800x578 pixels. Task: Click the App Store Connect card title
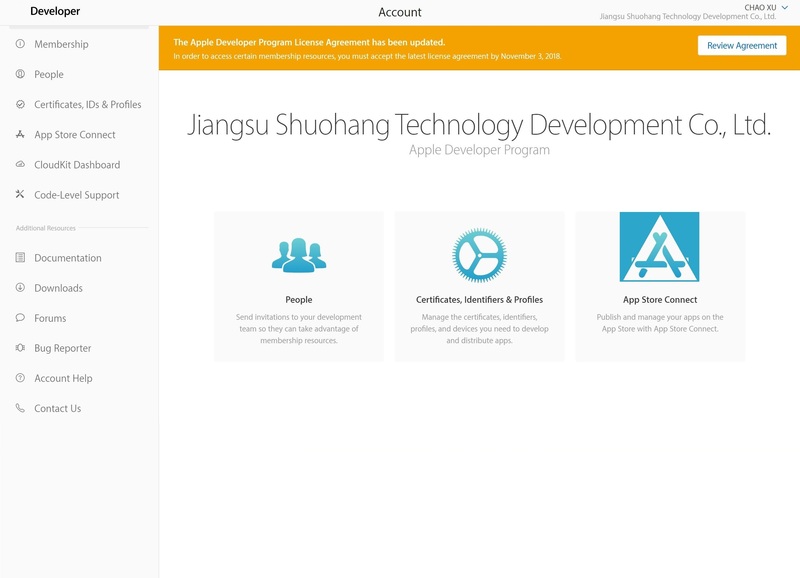click(x=660, y=299)
